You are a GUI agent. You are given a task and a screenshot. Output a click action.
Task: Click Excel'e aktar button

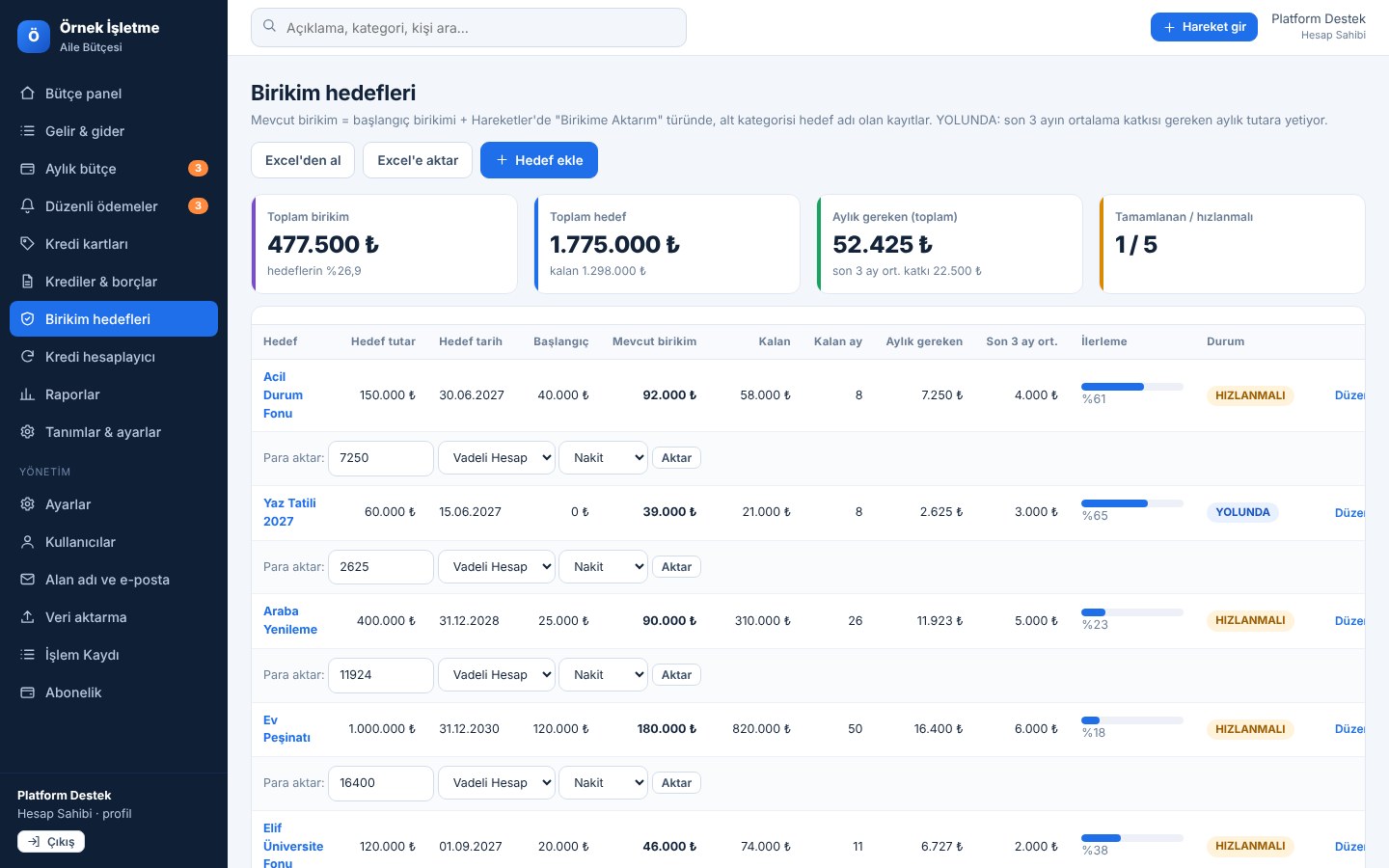pyautogui.click(x=418, y=160)
